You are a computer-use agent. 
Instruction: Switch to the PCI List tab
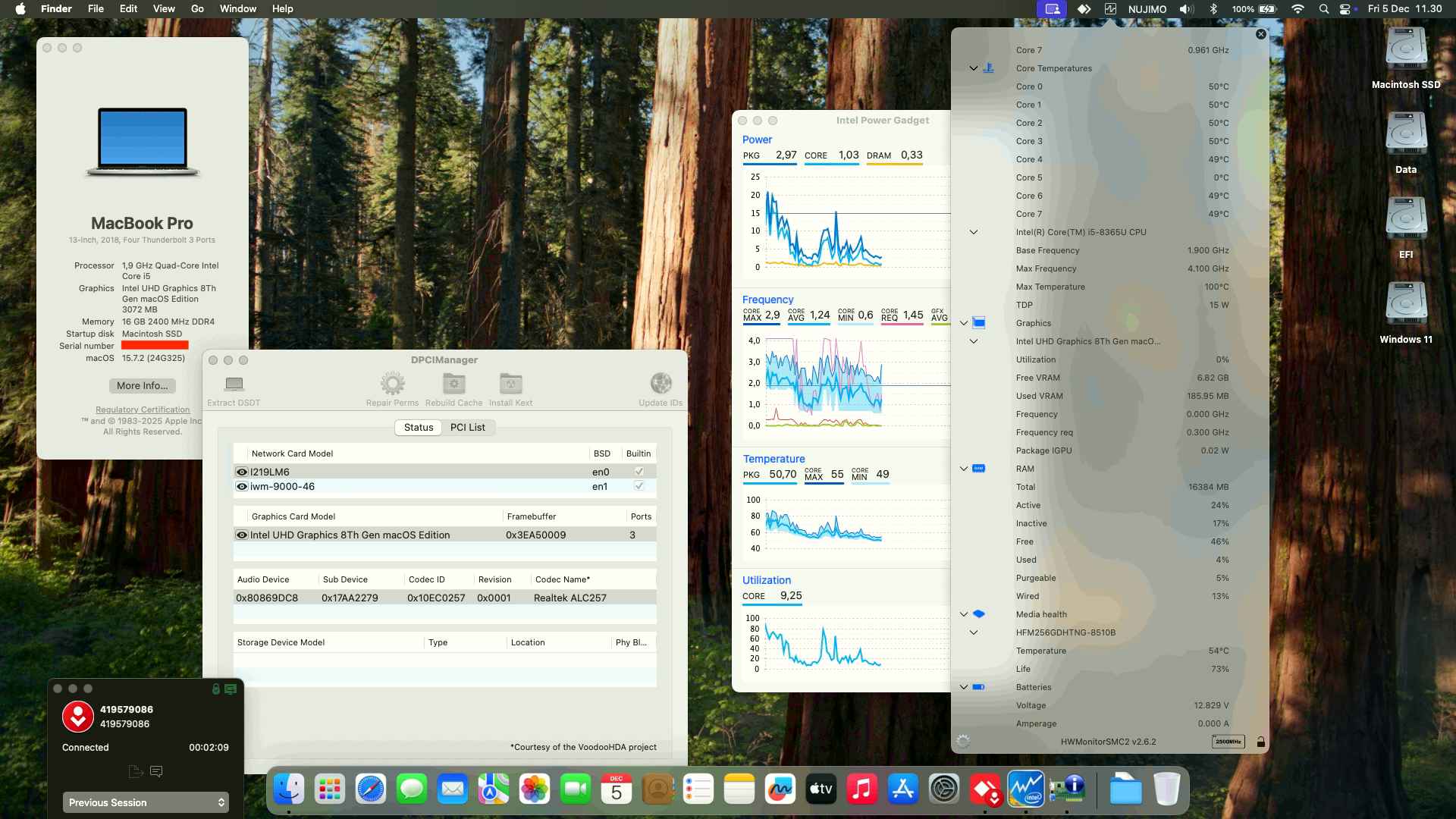click(468, 427)
